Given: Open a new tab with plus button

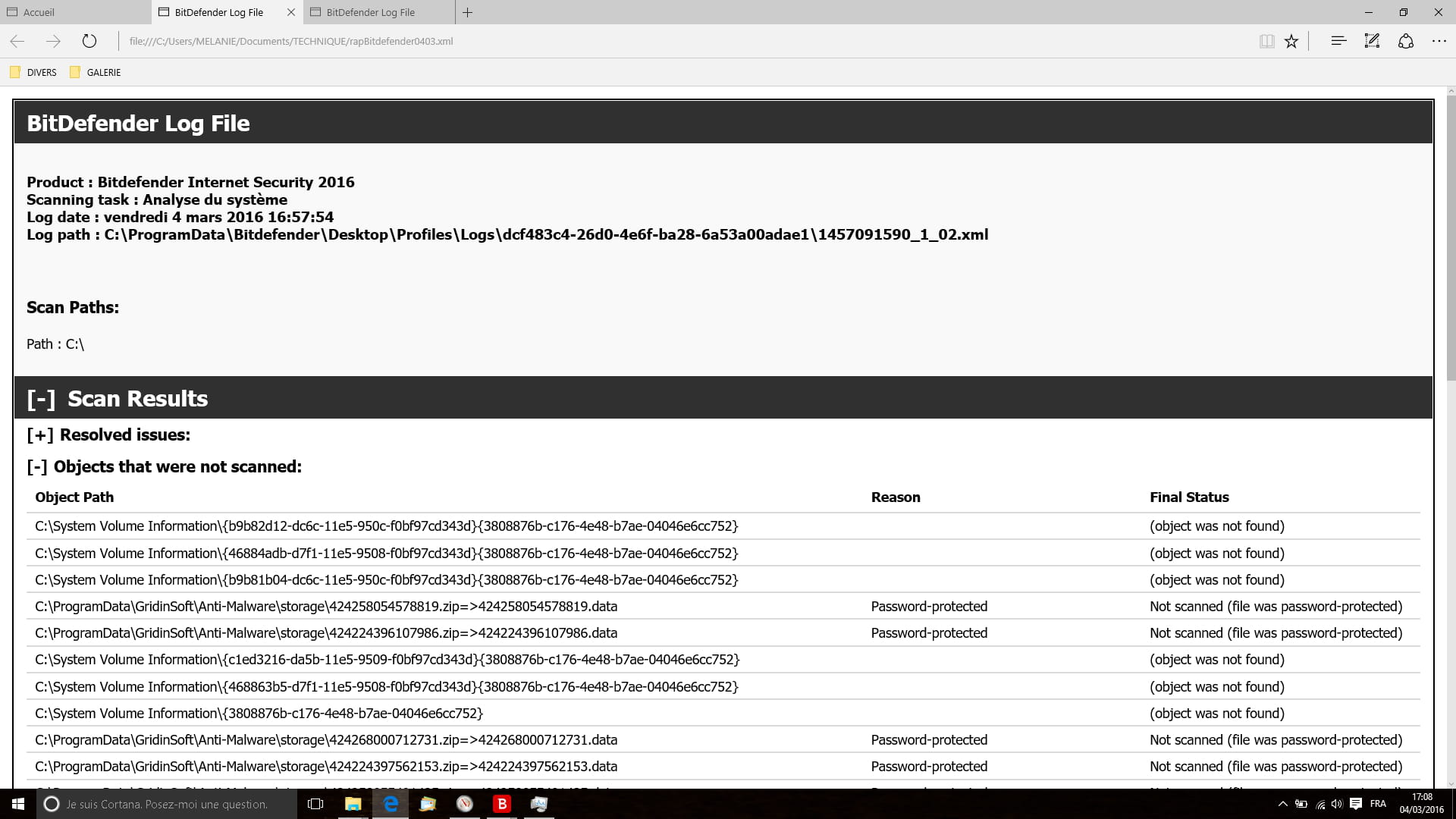Looking at the screenshot, I should 468,12.
